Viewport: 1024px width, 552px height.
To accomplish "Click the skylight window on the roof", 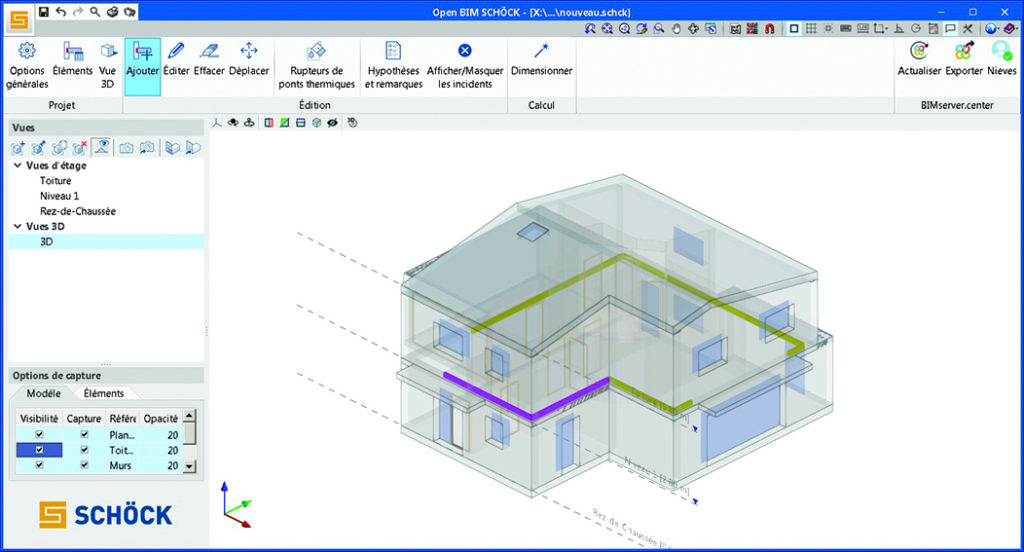I will (x=533, y=231).
